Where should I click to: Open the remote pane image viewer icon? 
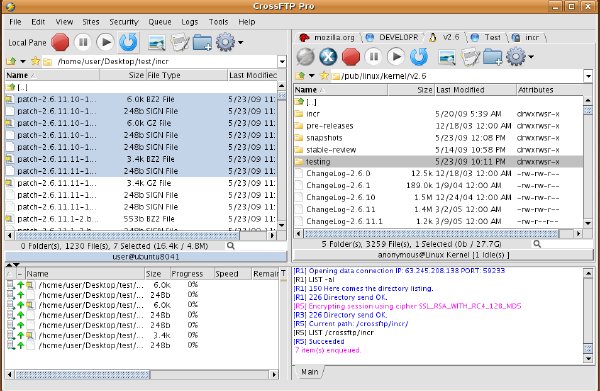[447, 57]
